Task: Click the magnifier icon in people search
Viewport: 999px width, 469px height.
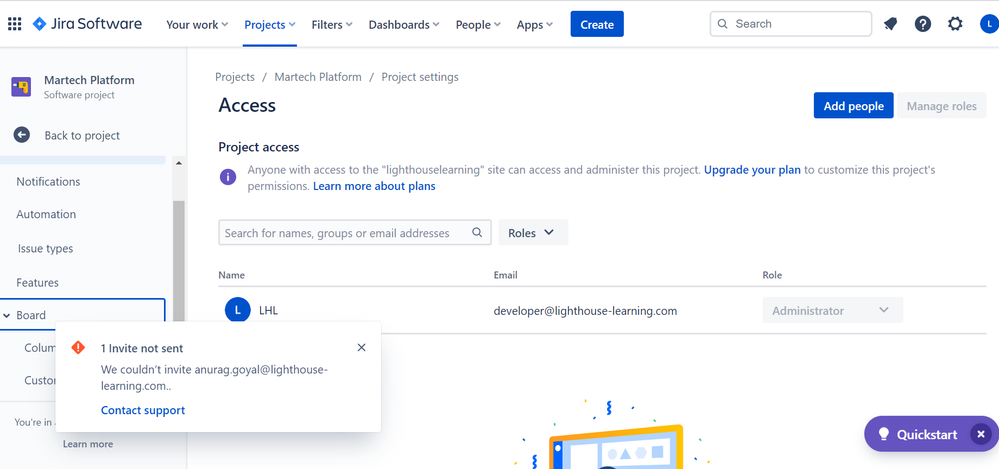Action: pyautogui.click(x=477, y=233)
